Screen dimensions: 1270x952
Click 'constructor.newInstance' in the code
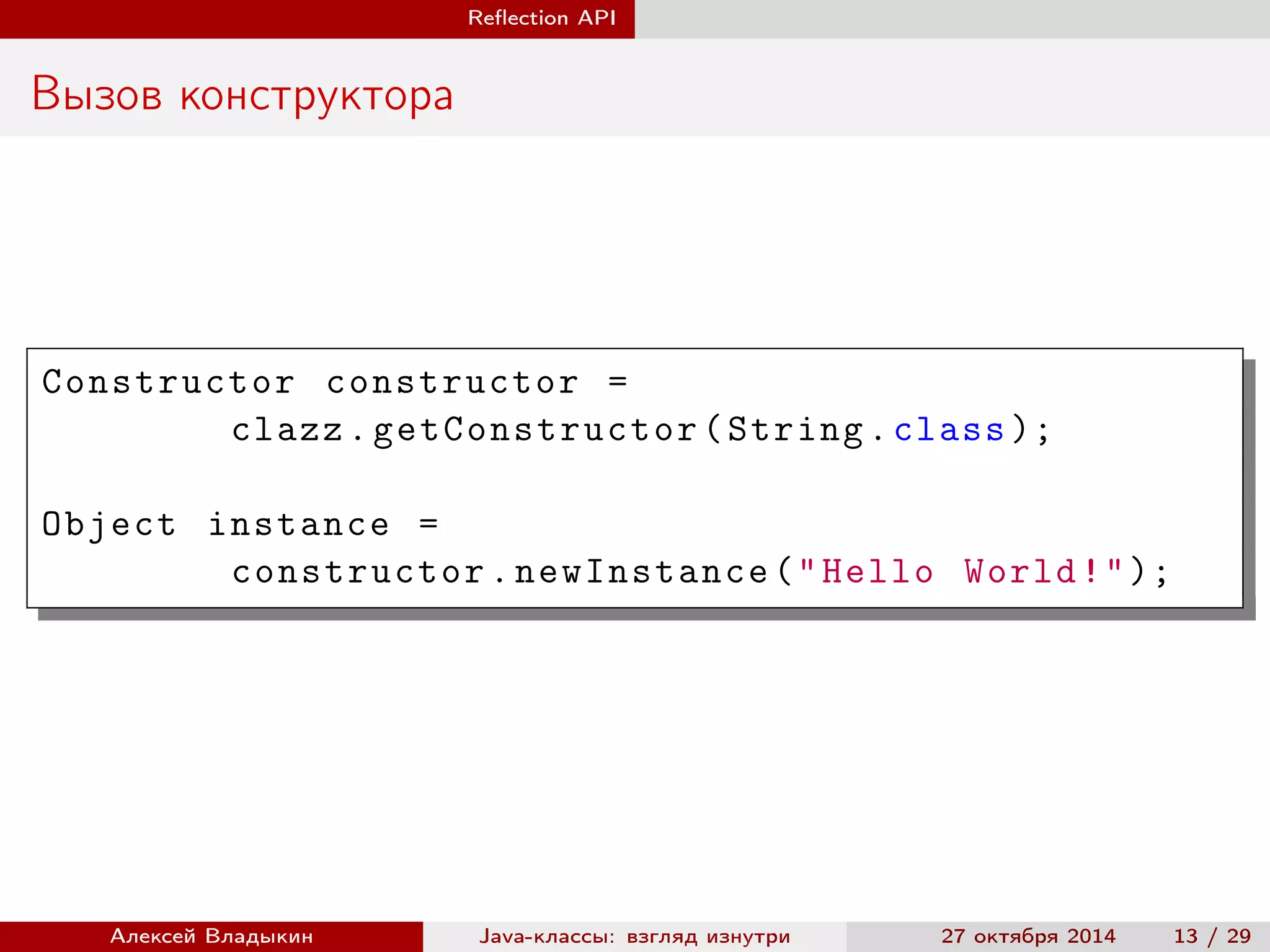(x=500, y=571)
